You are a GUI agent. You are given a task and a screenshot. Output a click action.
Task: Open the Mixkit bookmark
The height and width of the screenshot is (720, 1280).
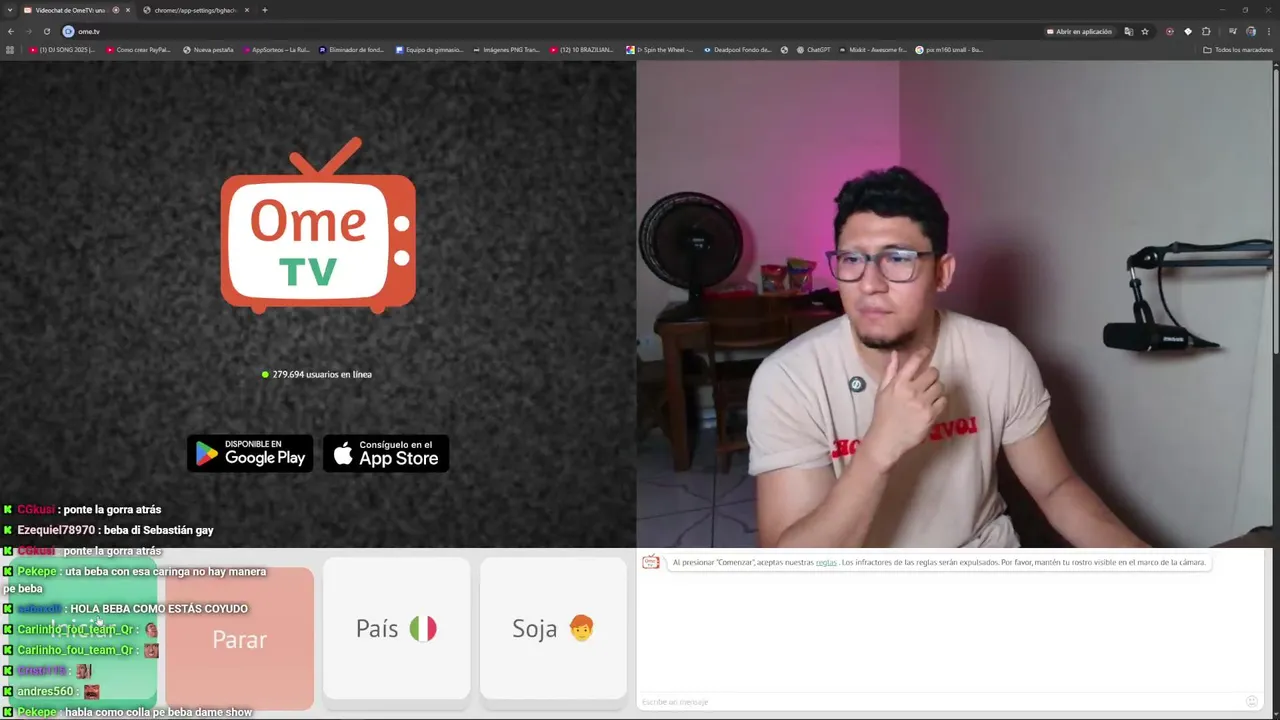(x=873, y=49)
